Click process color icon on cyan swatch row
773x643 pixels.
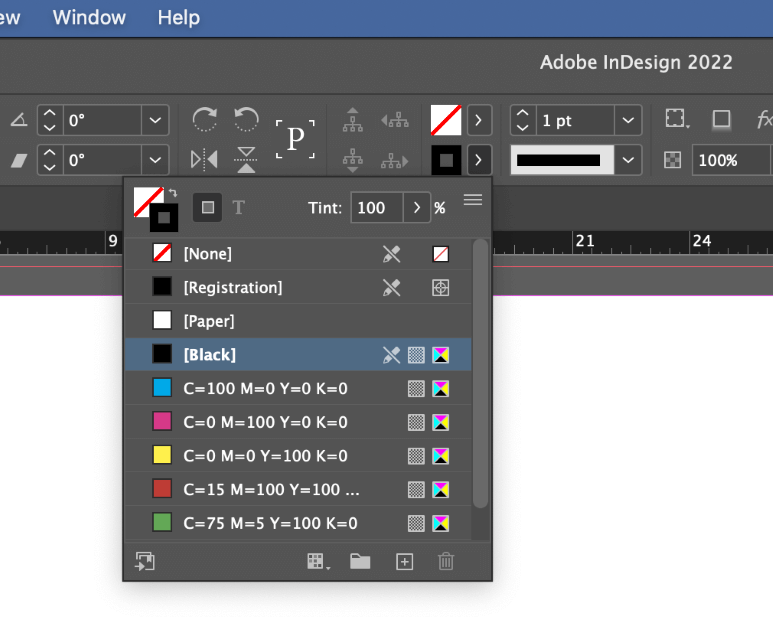pos(416,389)
